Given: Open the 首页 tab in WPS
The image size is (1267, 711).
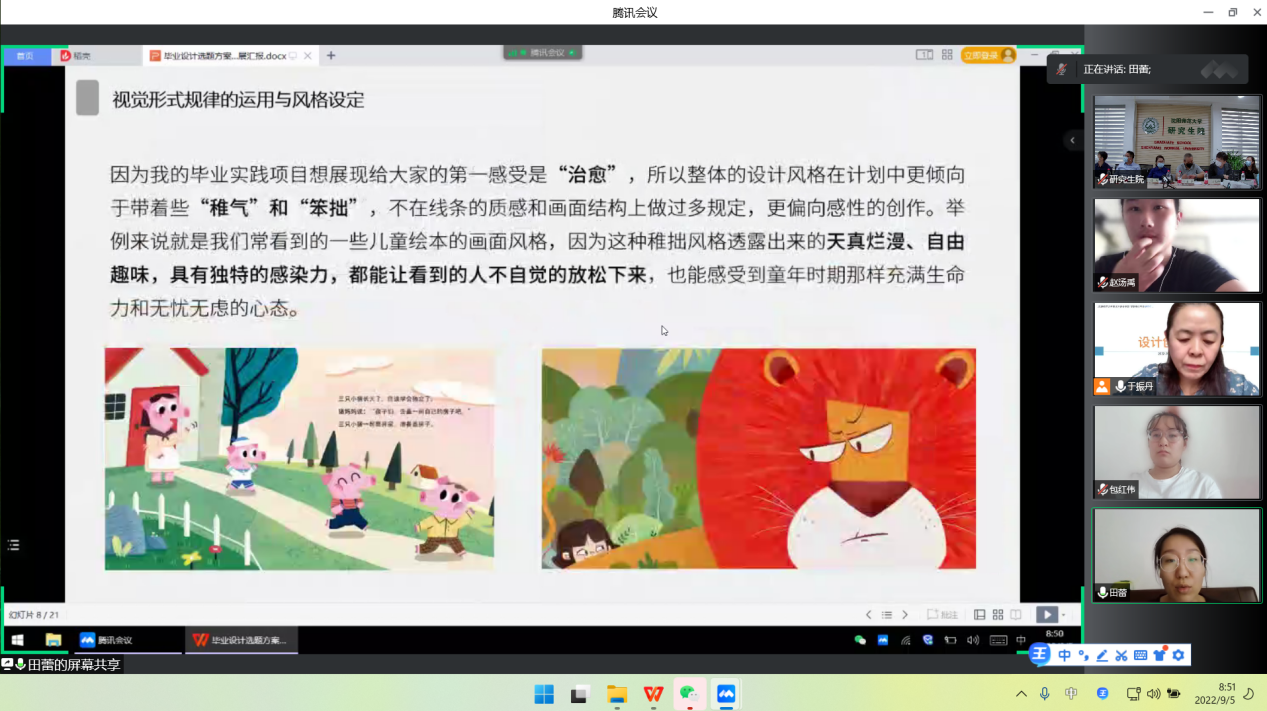Looking at the screenshot, I should pos(25,56).
